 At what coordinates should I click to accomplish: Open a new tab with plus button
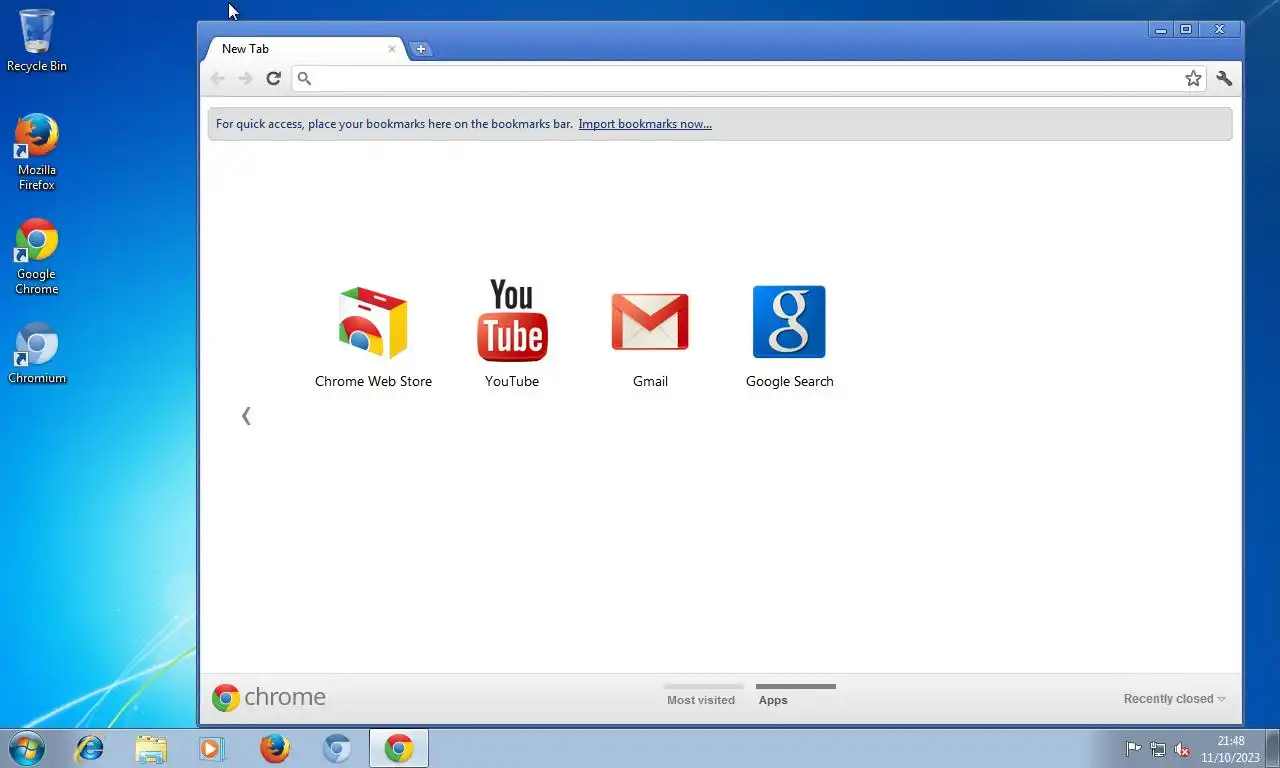(x=421, y=49)
